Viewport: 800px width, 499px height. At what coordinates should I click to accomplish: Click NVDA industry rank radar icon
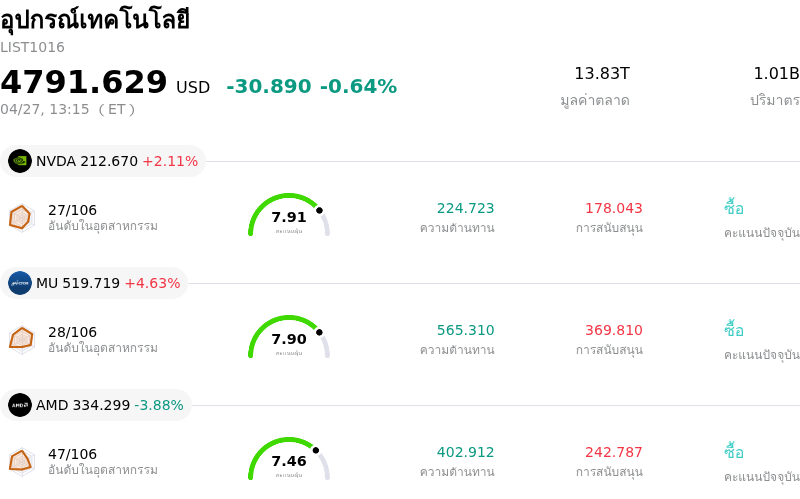coord(21,217)
